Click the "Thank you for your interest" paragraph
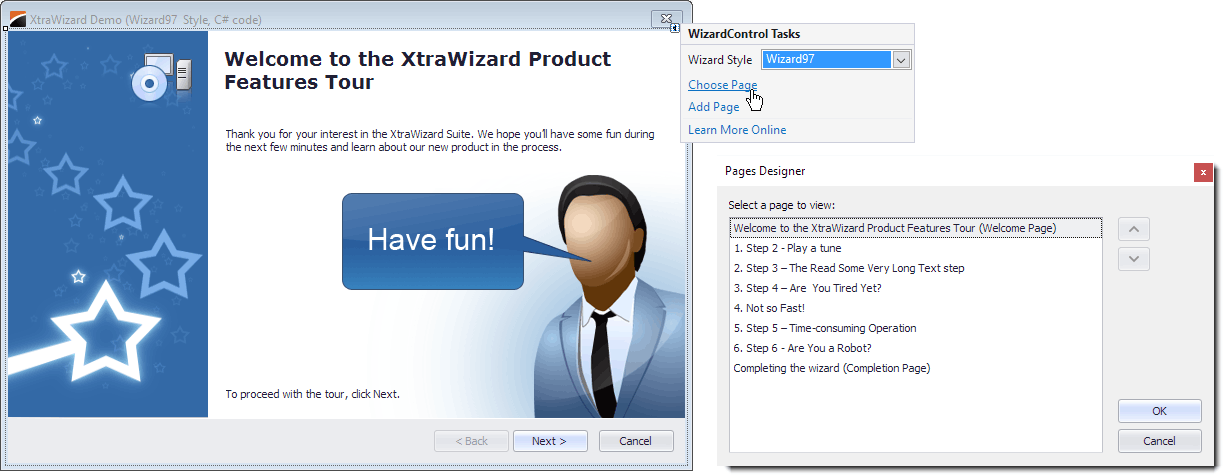Viewport: 1223px width, 475px height. tap(440, 140)
